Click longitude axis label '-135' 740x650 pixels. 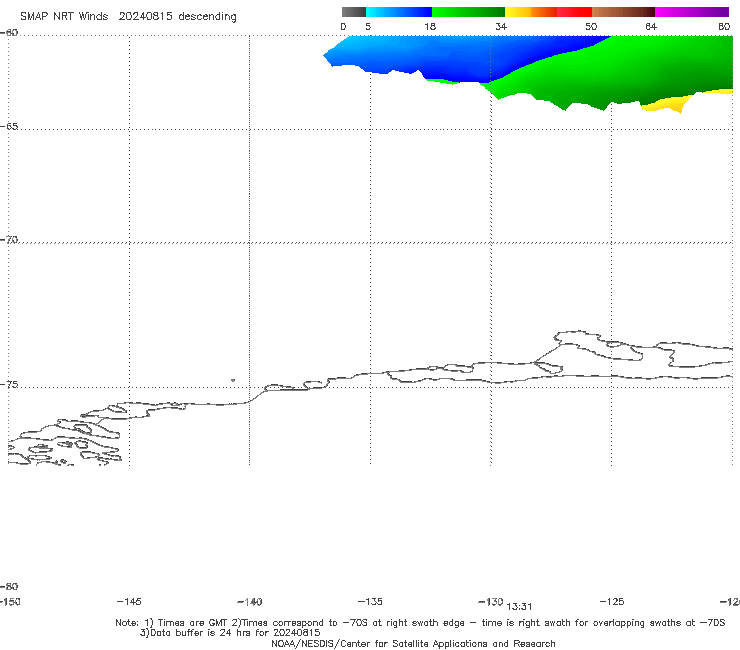pyautogui.click(x=370, y=601)
